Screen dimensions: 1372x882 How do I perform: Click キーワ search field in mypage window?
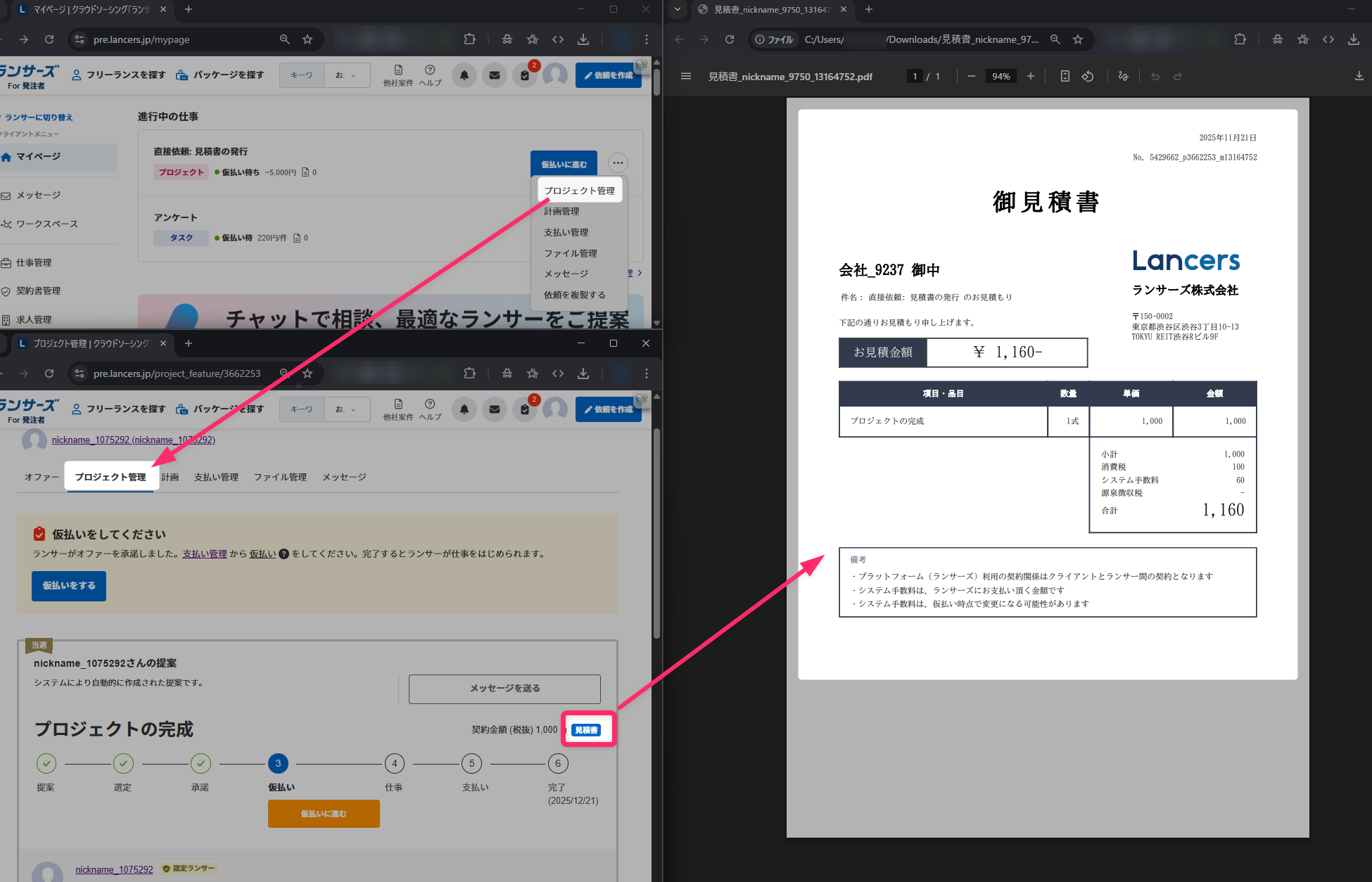302,75
